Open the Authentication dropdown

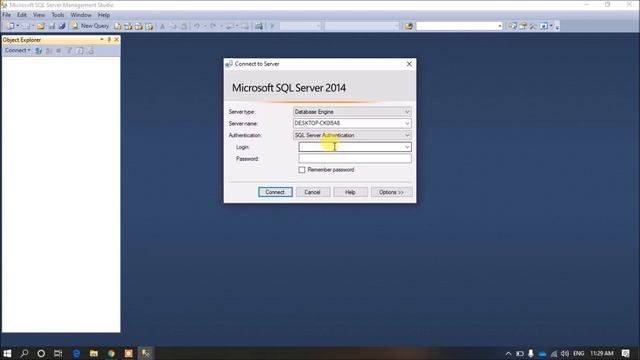407,135
